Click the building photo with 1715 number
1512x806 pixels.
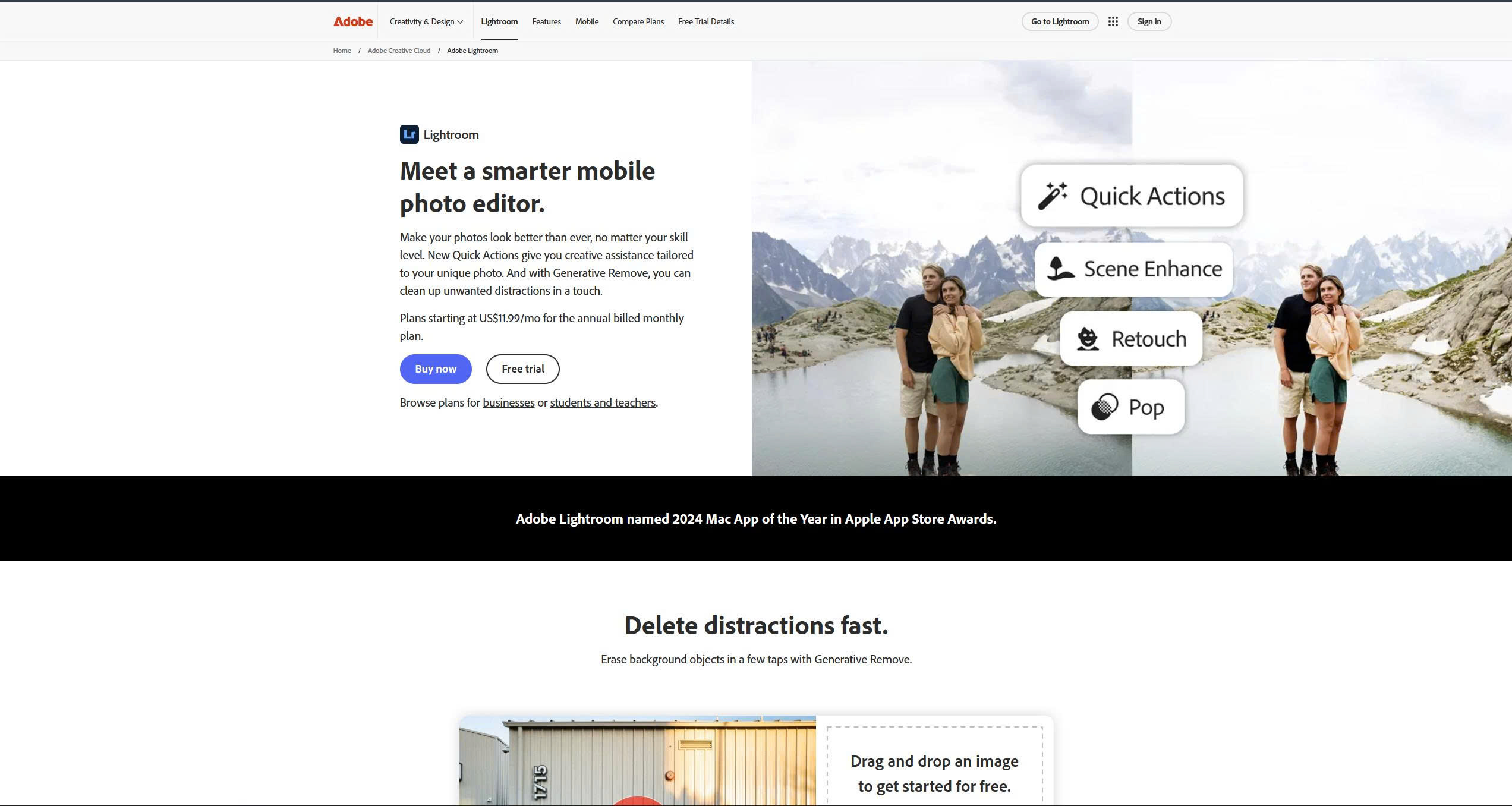click(637, 761)
